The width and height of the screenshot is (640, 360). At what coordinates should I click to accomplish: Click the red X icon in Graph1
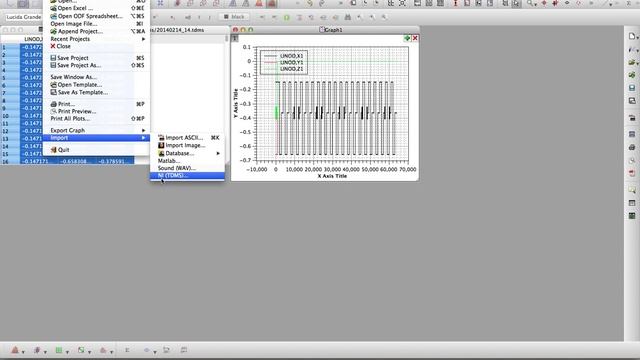click(x=415, y=38)
